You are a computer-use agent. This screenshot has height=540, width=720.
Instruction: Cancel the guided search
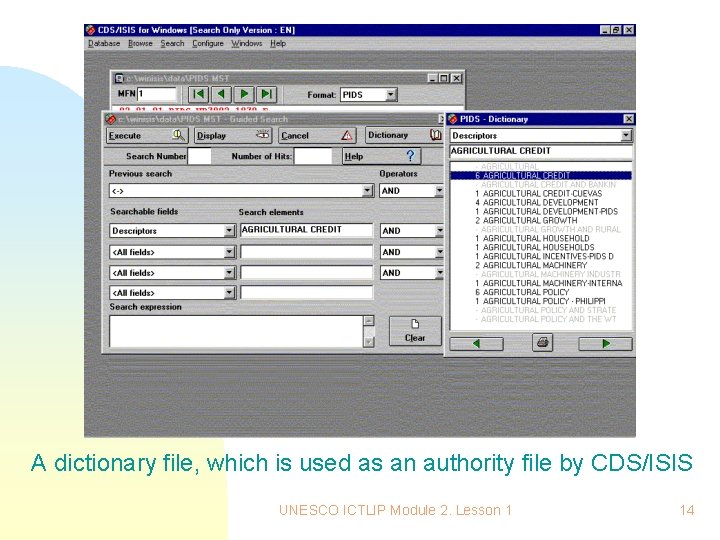(317, 135)
